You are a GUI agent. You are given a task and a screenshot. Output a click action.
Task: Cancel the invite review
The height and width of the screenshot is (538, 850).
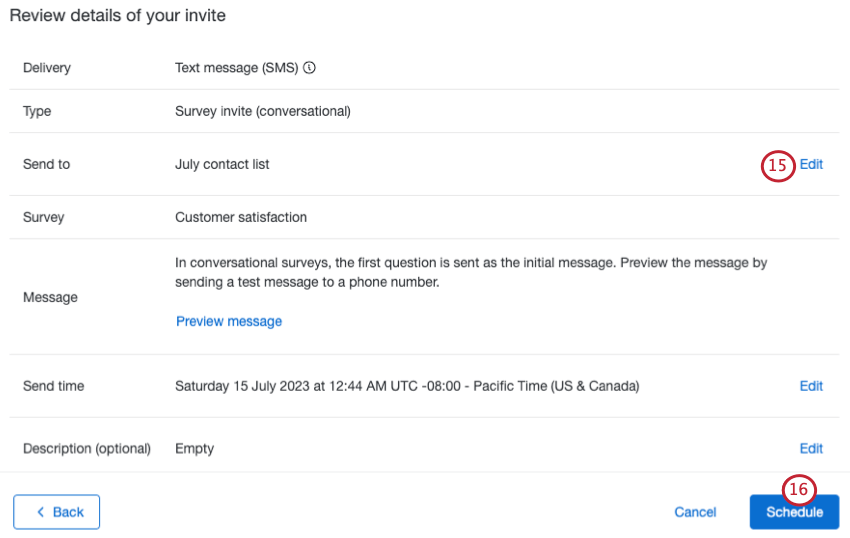[695, 512]
